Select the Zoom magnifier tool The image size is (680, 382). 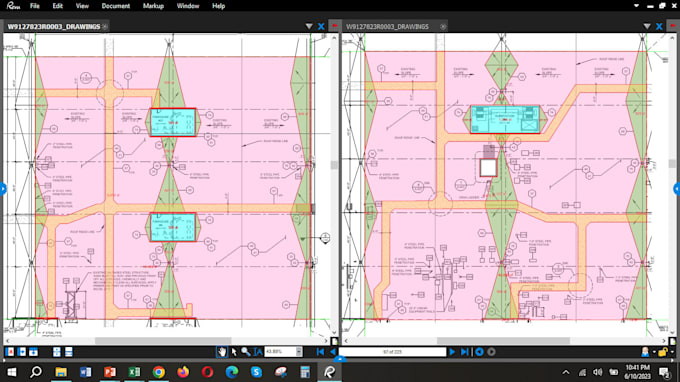[246, 352]
